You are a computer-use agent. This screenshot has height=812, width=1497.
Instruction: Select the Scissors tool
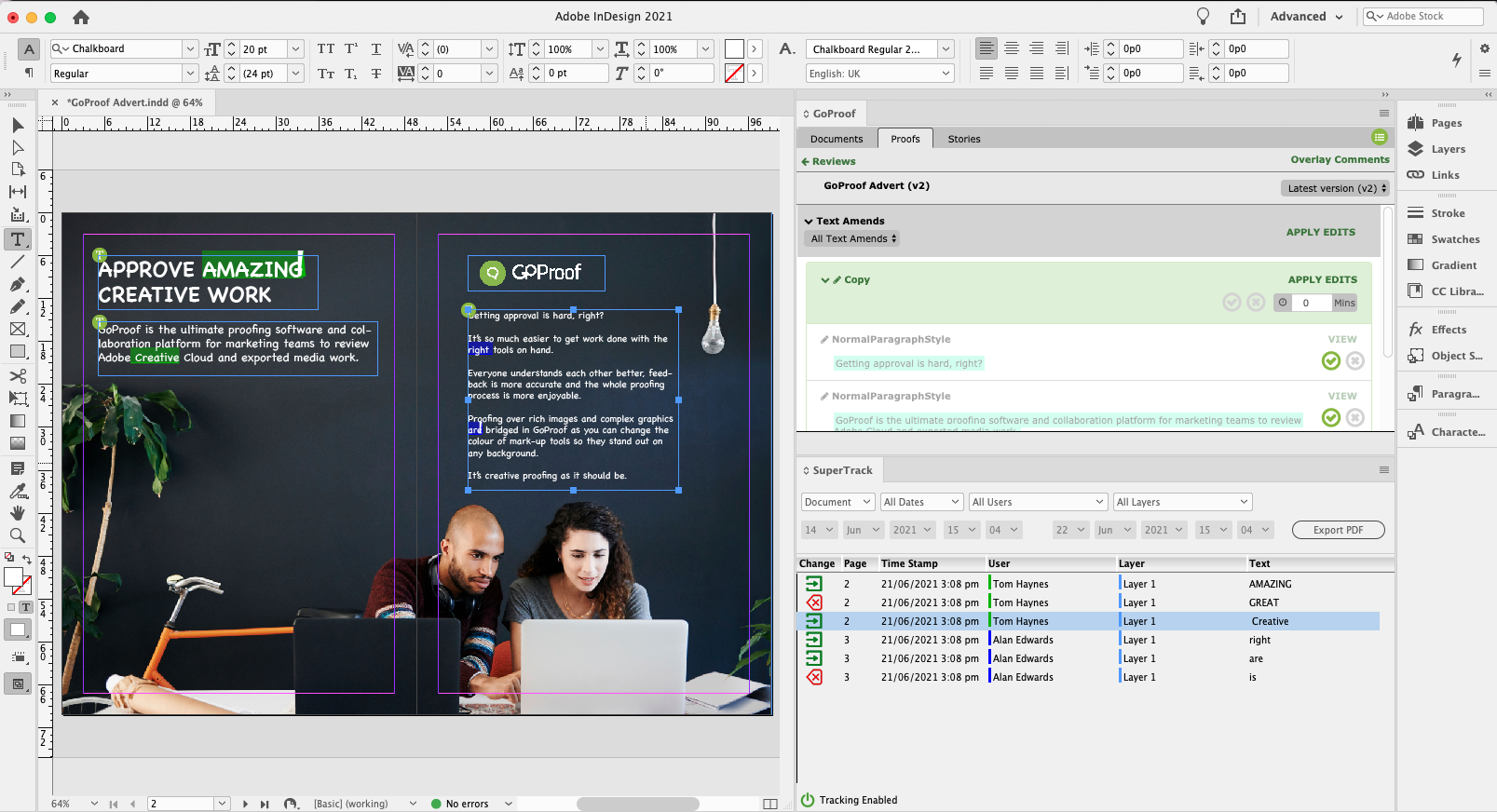18,376
